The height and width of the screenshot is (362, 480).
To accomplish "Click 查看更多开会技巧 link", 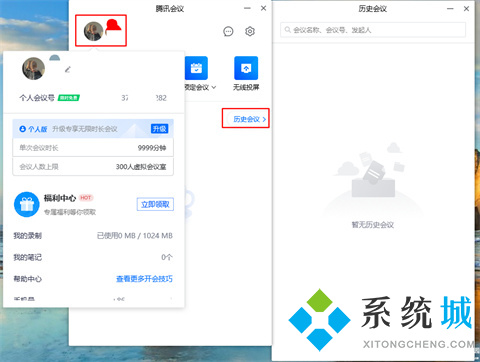I will (144, 279).
